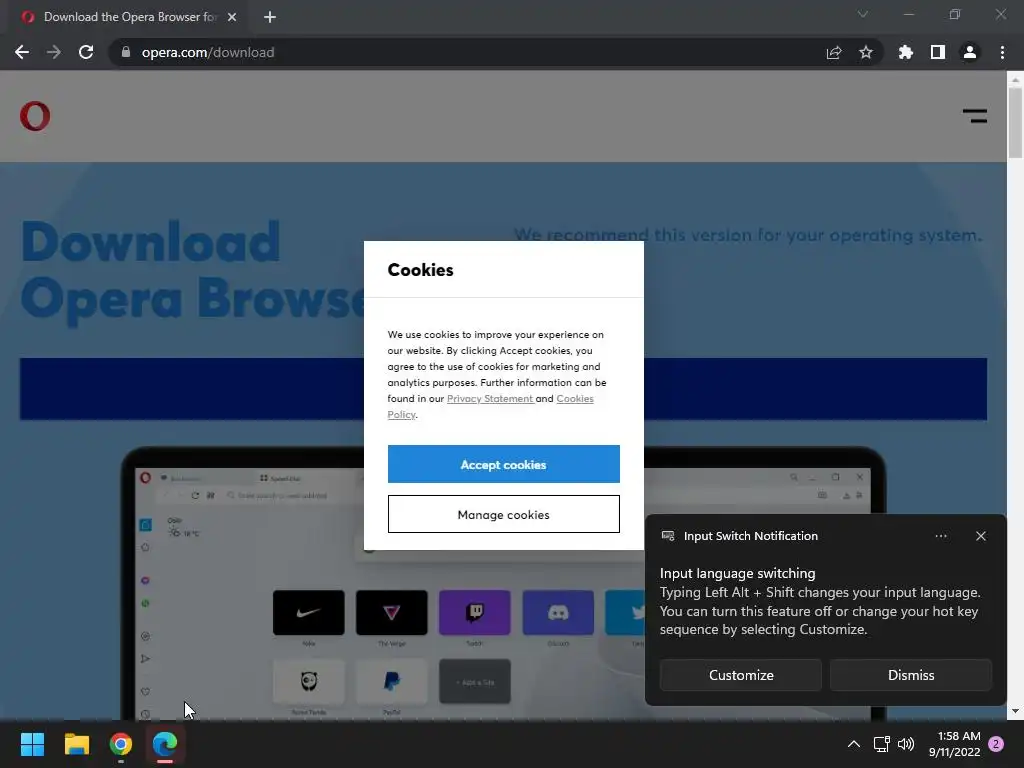This screenshot has width=1024, height=768.
Task: Click the Nike speed dial thumbnail
Action: point(308,613)
